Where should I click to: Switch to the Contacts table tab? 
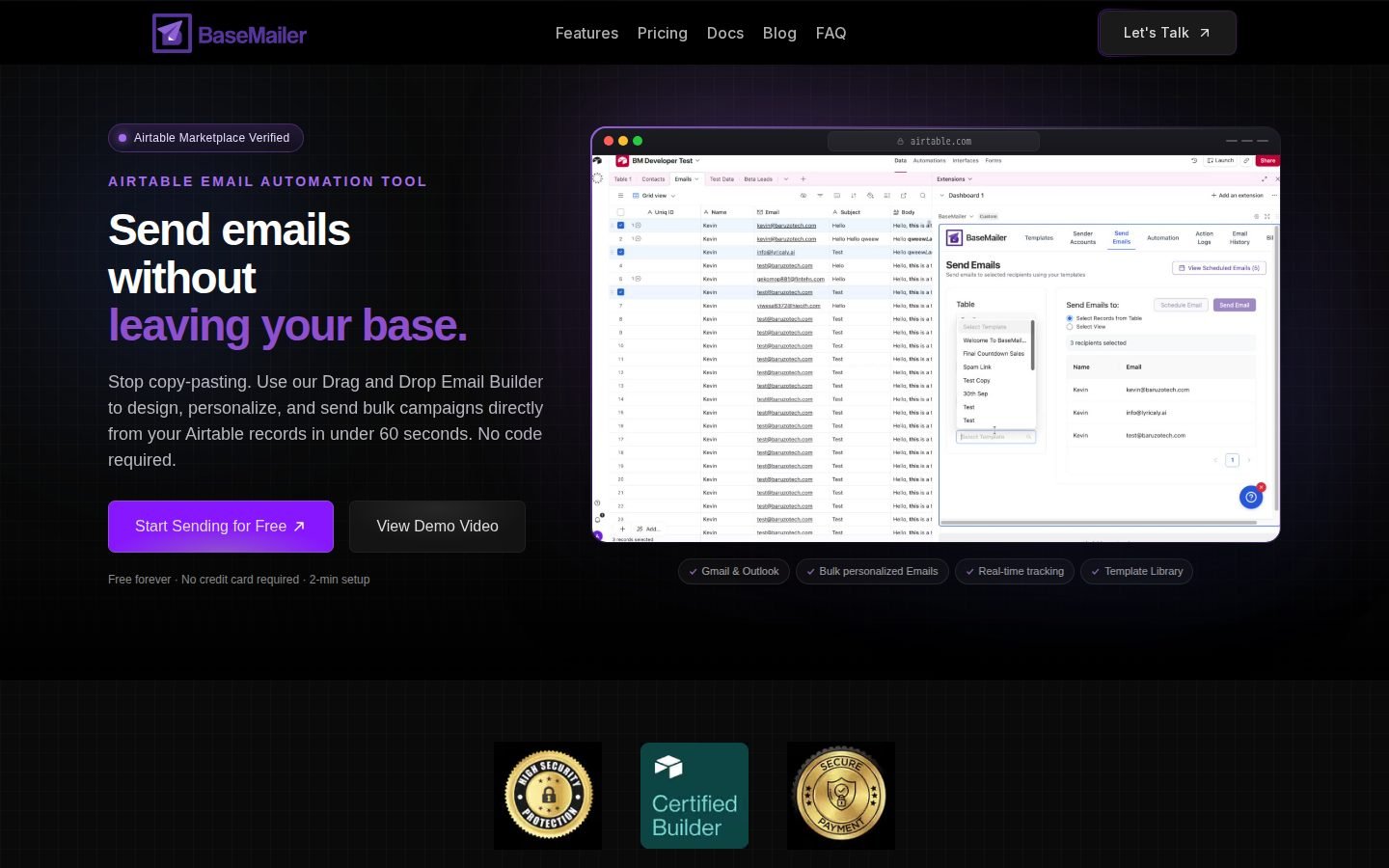653,179
